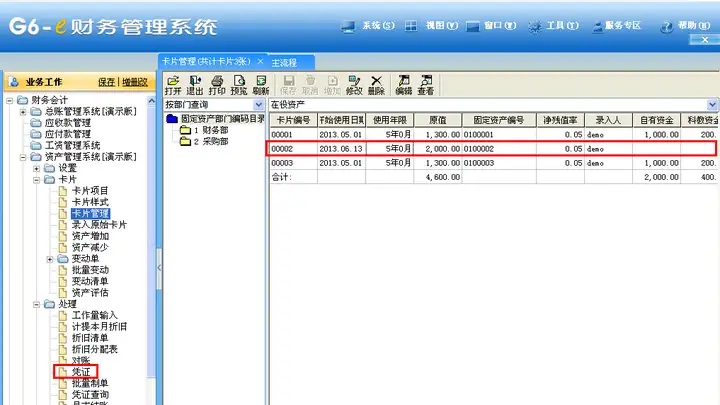This screenshot has width=720, height=405.
Task: Open the 服务专区 menu
Action: tap(616, 26)
